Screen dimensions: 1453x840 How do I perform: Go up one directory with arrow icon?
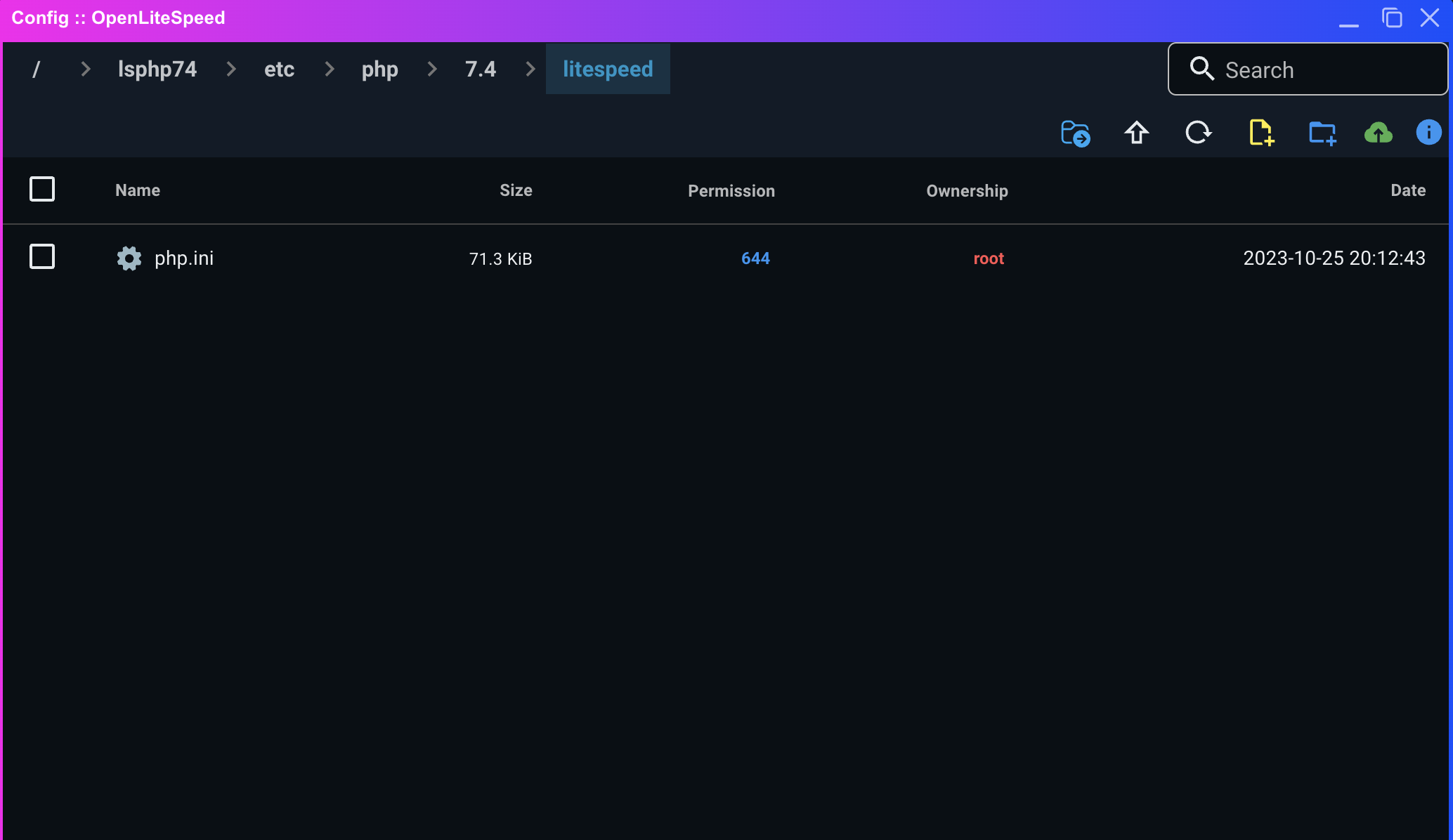tap(1136, 133)
